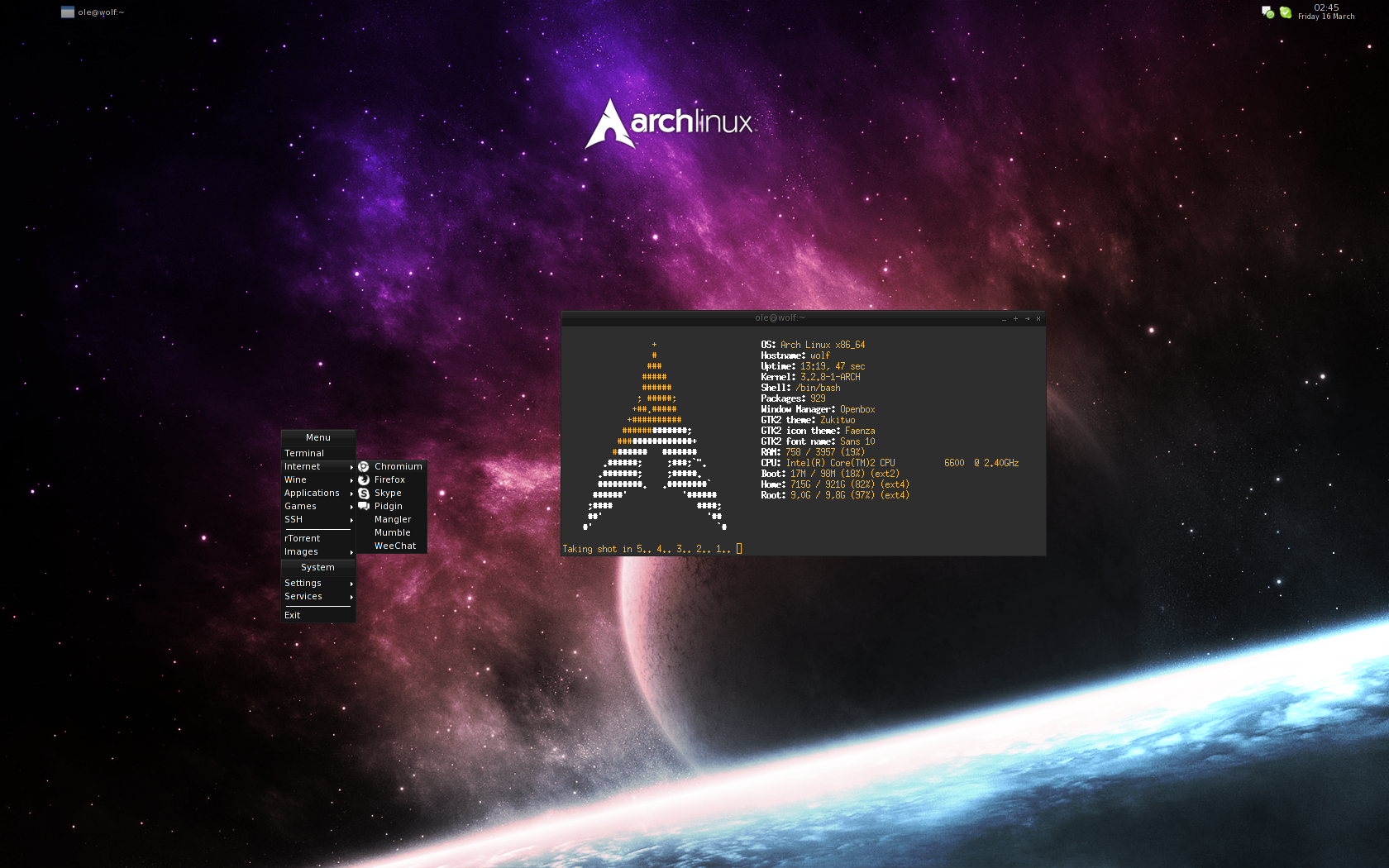This screenshot has height=868, width=1389.
Task: Click the 02:45 clock in the panel
Action: click(1326, 7)
